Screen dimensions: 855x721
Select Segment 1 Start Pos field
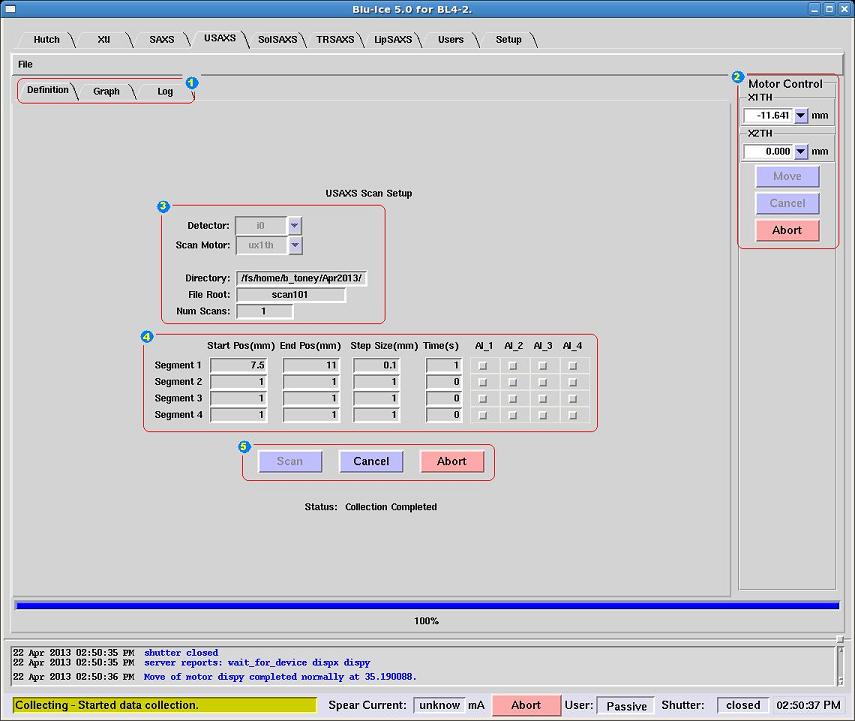[238, 366]
